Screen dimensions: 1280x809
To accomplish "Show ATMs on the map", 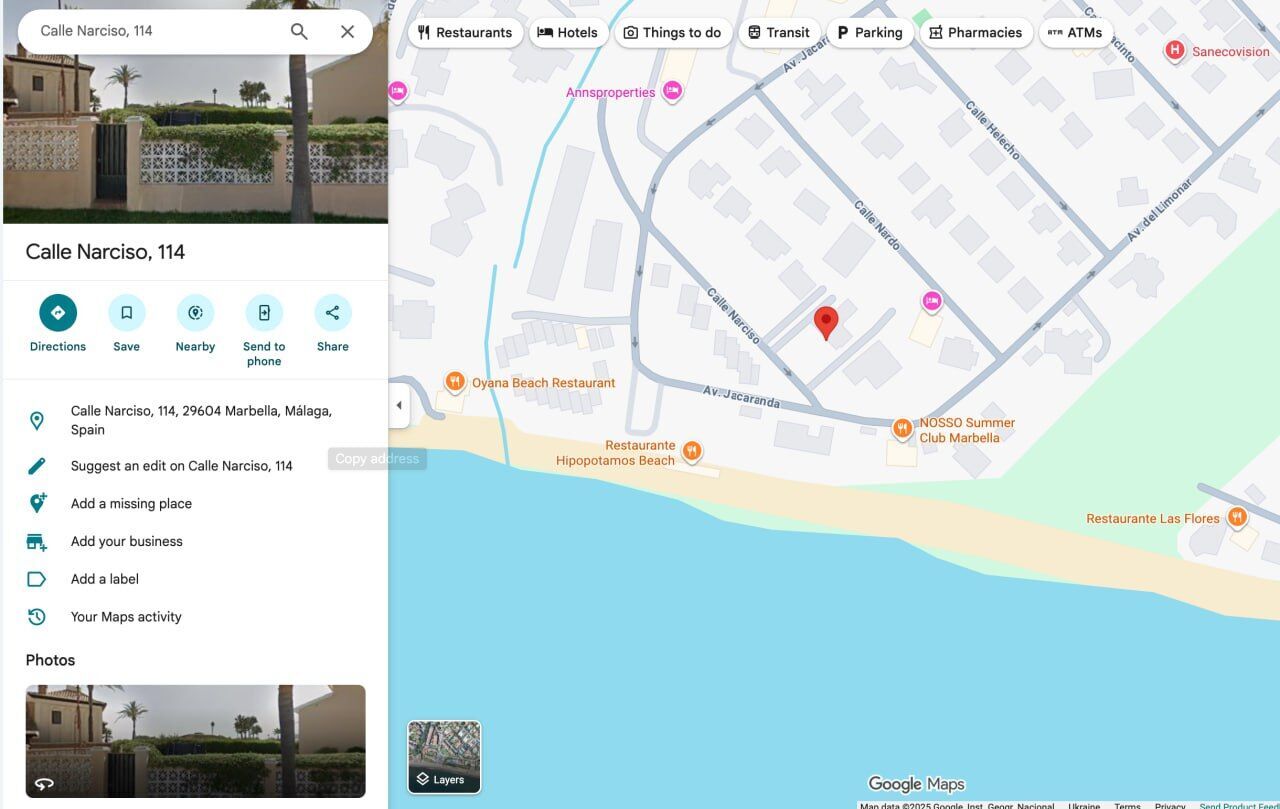I will 1075,32.
